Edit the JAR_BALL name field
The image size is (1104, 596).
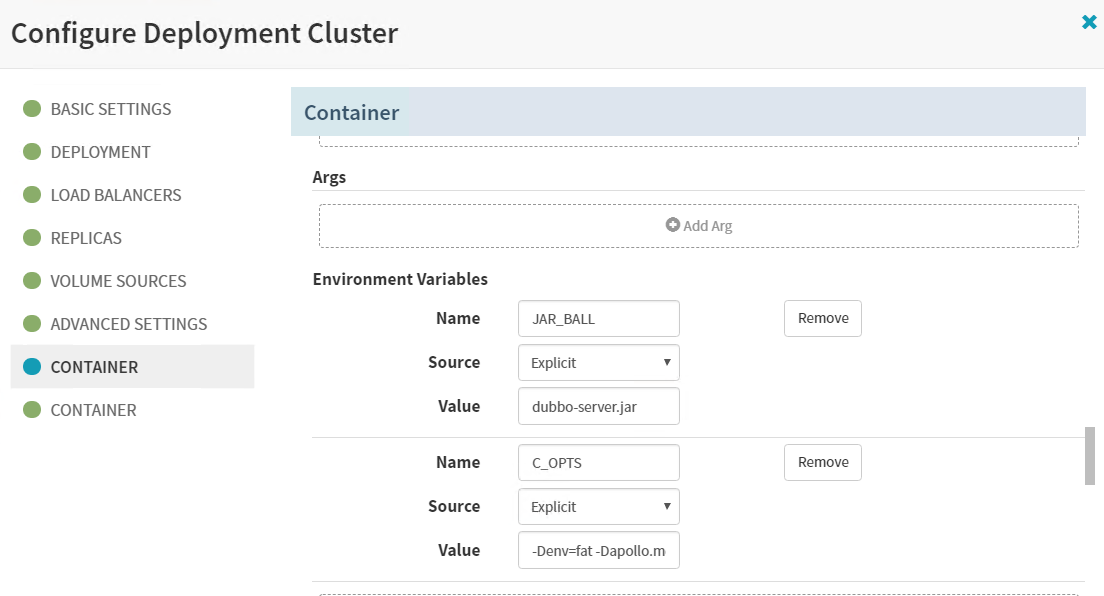click(598, 318)
